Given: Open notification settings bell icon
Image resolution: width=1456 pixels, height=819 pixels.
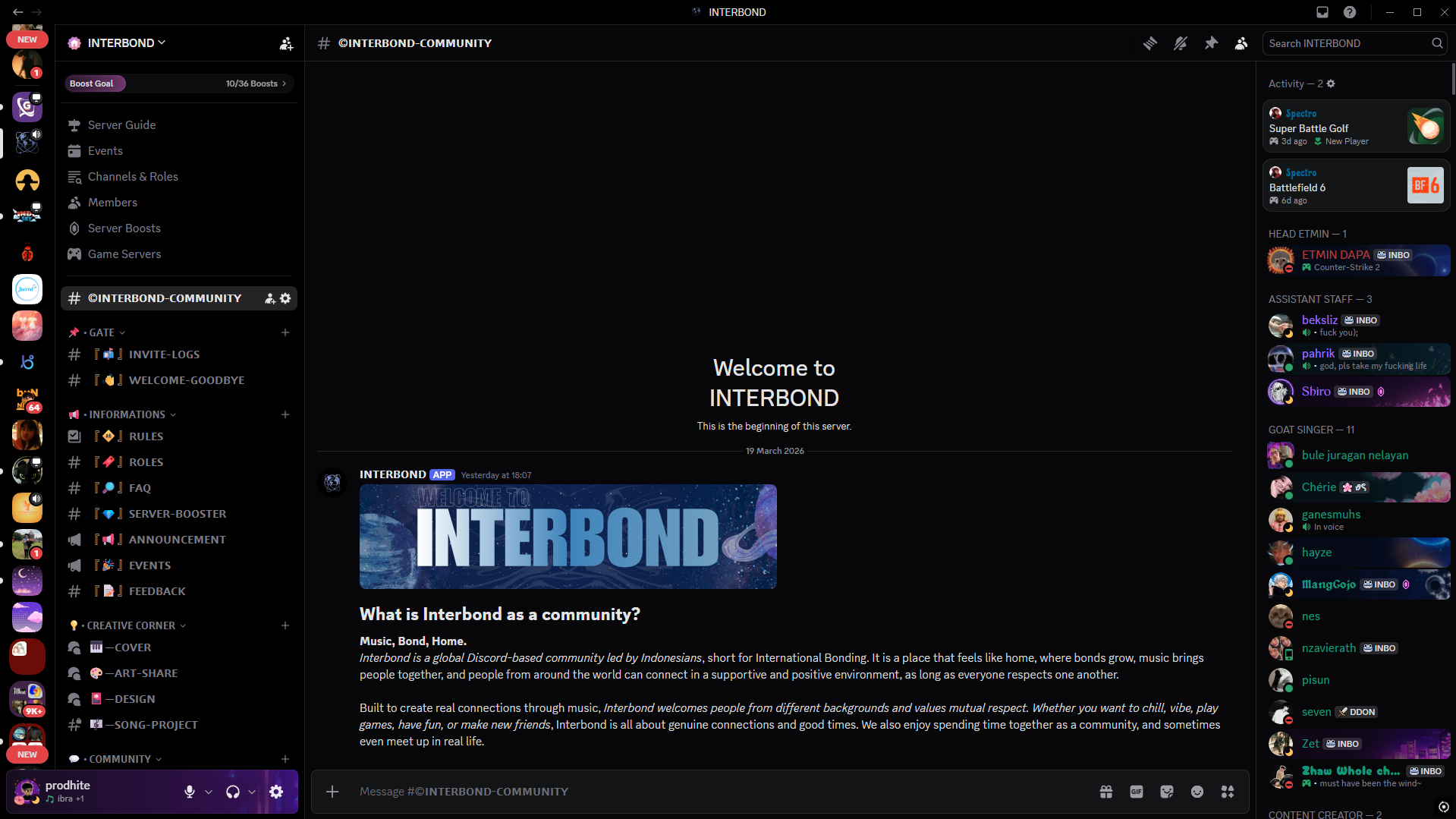Looking at the screenshot, I should (1181, 43).
